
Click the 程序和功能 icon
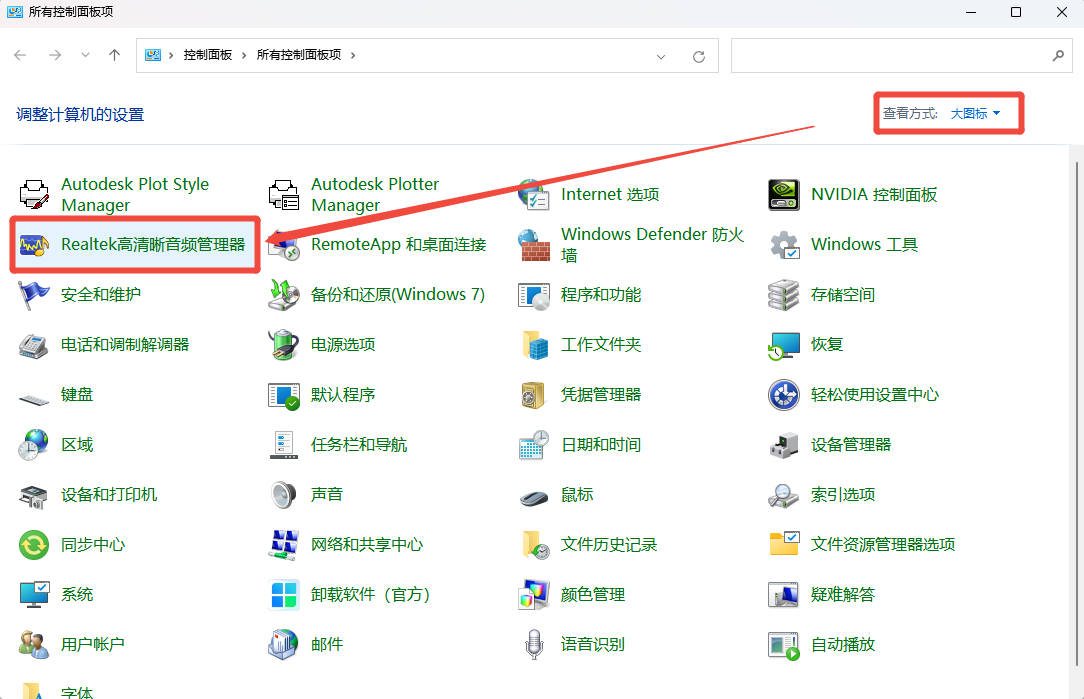click(x=534, y=295)
